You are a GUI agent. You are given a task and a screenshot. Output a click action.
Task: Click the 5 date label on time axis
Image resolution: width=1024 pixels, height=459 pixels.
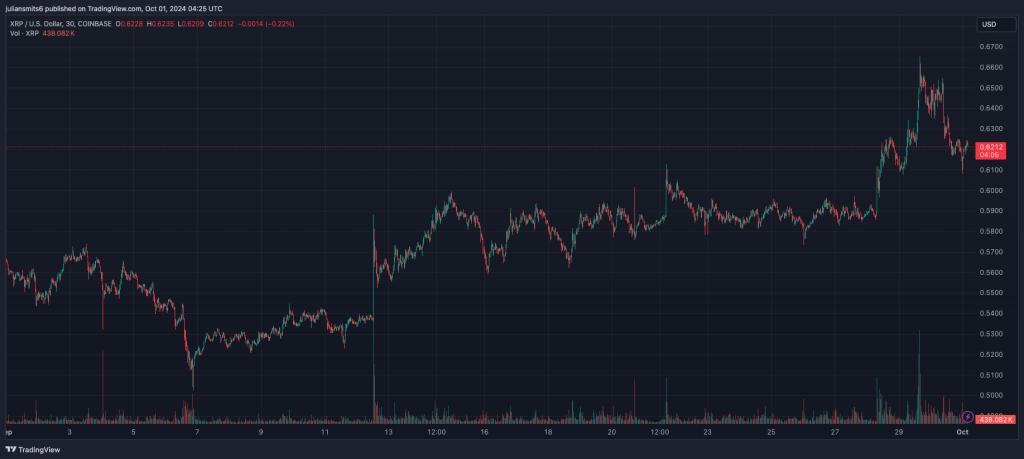click(133, 432)
